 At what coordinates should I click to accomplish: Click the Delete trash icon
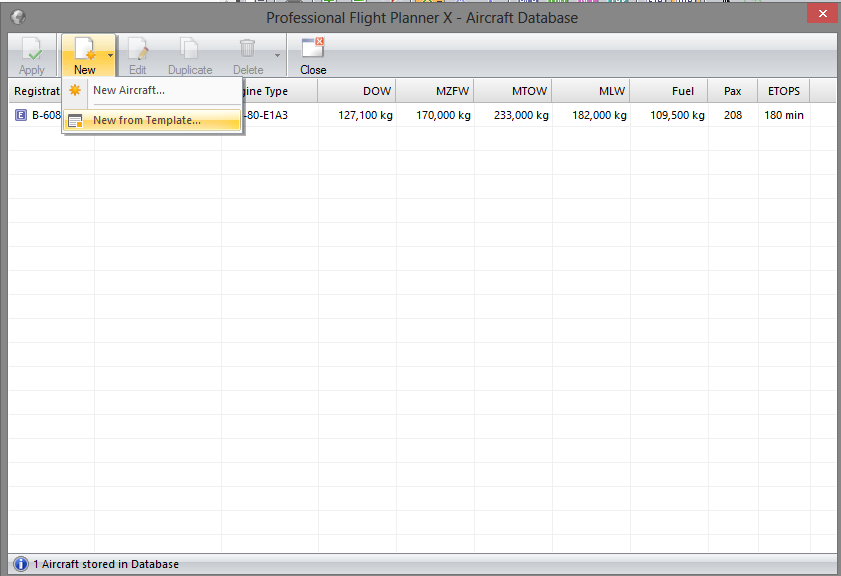247,48
